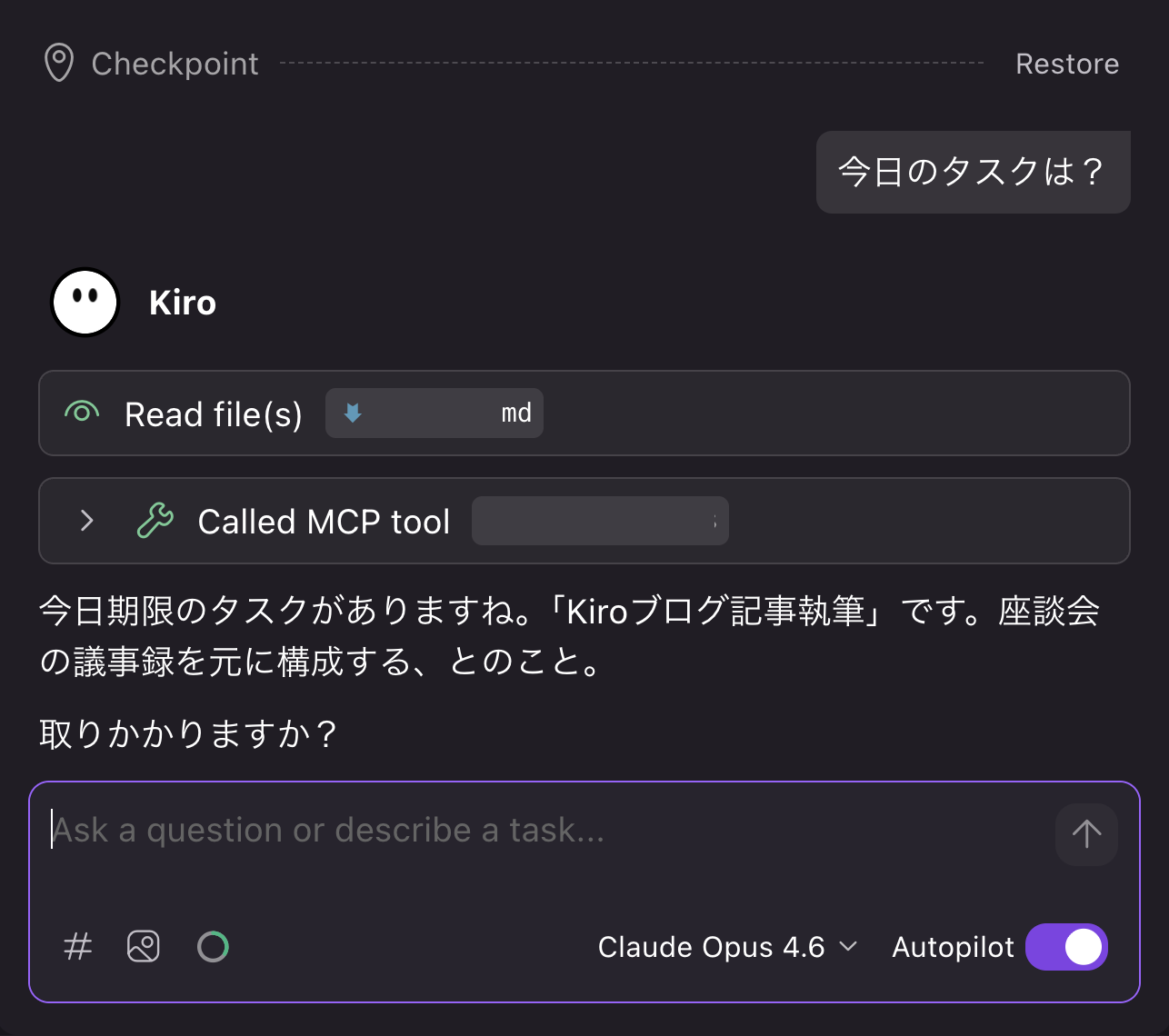Viewport: 1169px width, 1036px height.
Task: Click the chevron next to Called MCP tool
Action: click(x=86, y=521)
